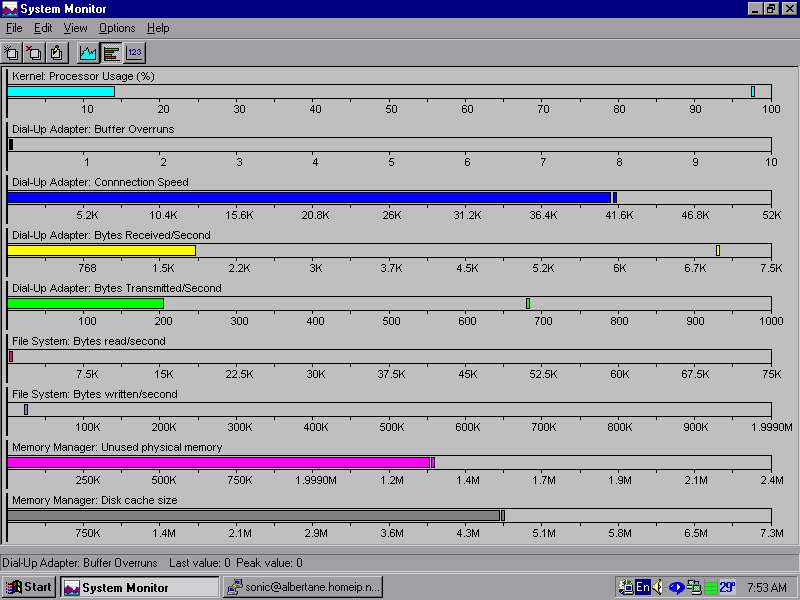The height and width of the screenshot is (600, 800).
Task: Expand the View menu
Action: pos(76,28)
